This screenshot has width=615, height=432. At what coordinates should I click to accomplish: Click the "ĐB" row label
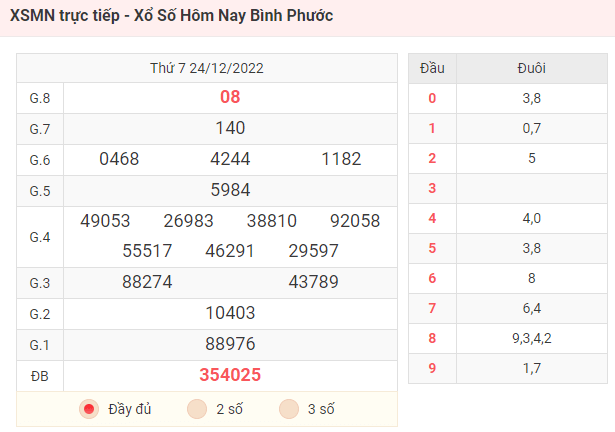[x=40, y=375]
